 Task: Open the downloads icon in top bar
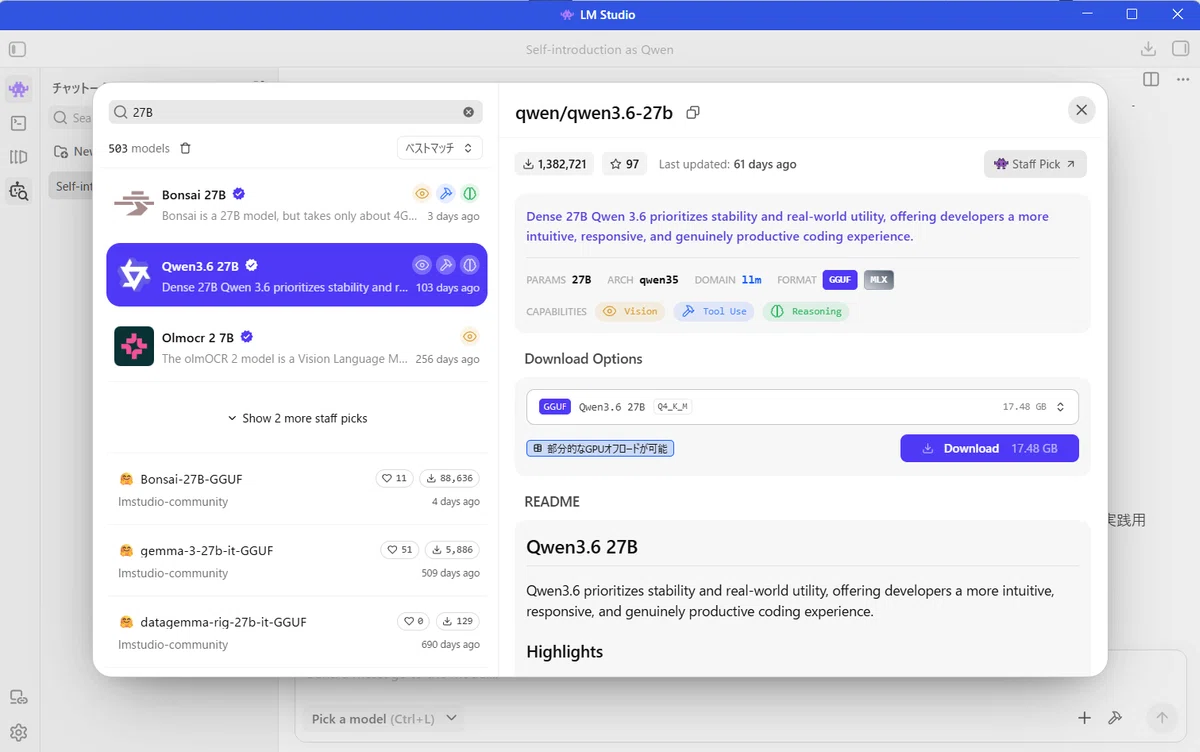1148,49
